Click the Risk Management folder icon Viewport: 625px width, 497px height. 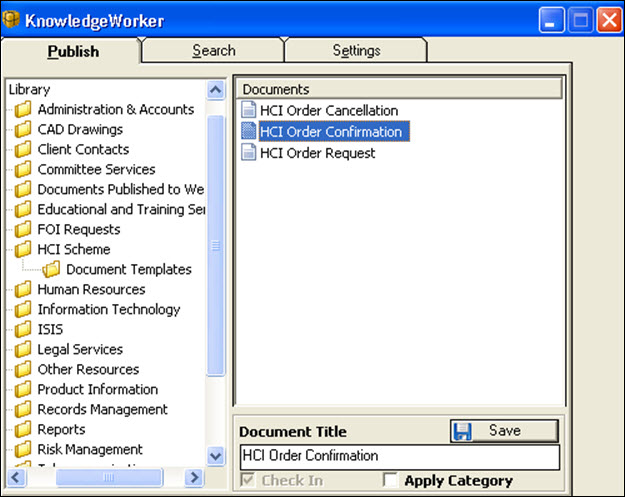coord(23,449)
